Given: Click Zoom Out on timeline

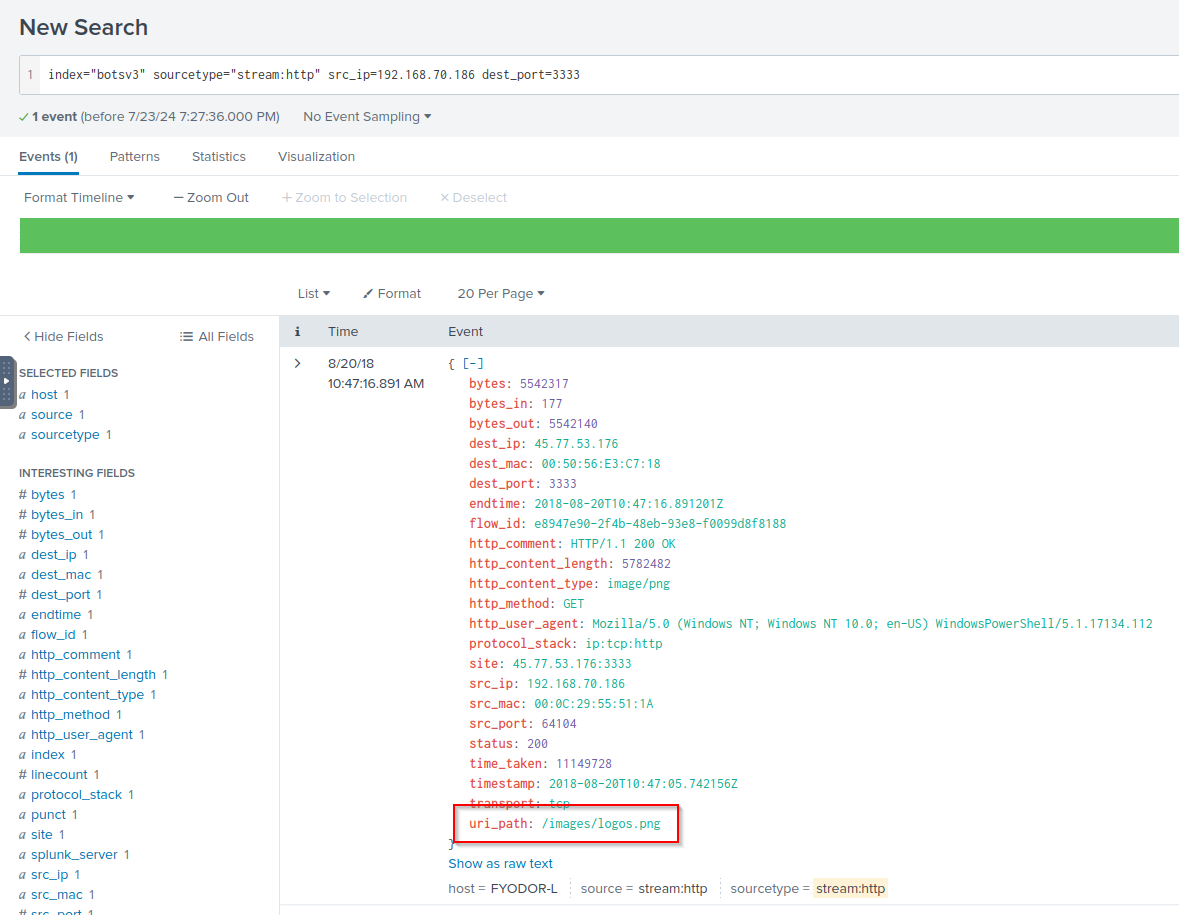Looking at the screenshot, I should click(x=211, y=198).
